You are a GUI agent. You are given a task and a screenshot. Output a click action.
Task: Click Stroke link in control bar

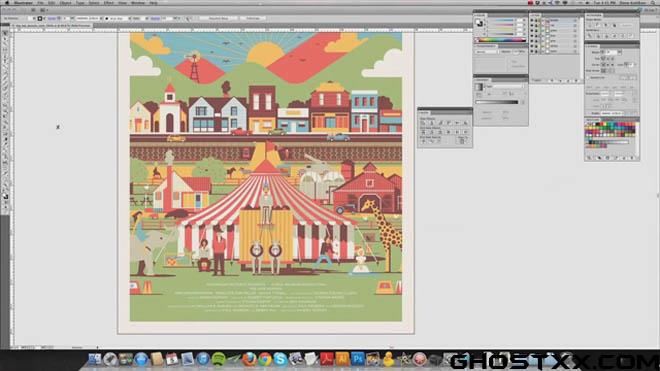(51, 18)
